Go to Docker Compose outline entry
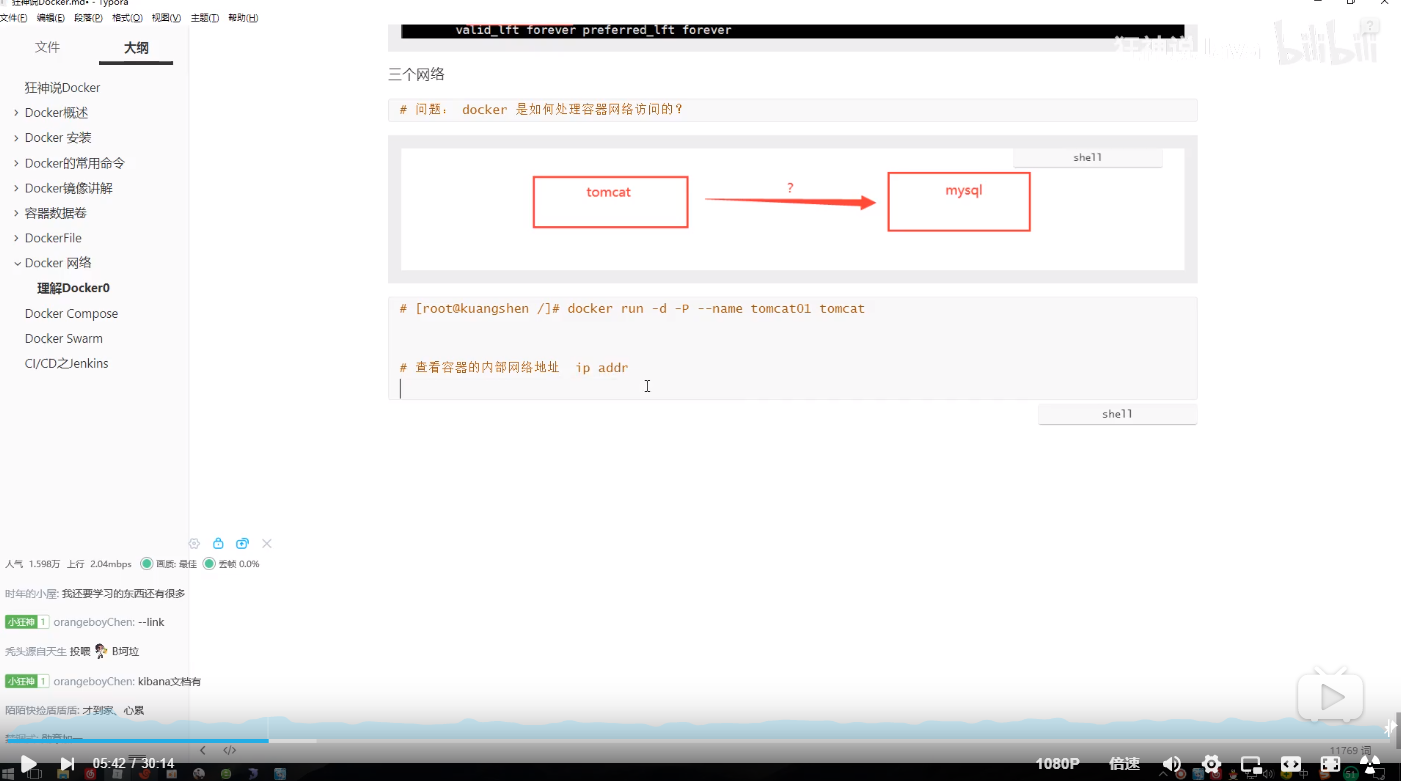This screenshot has height=781, width=1401. pos(71,314)
